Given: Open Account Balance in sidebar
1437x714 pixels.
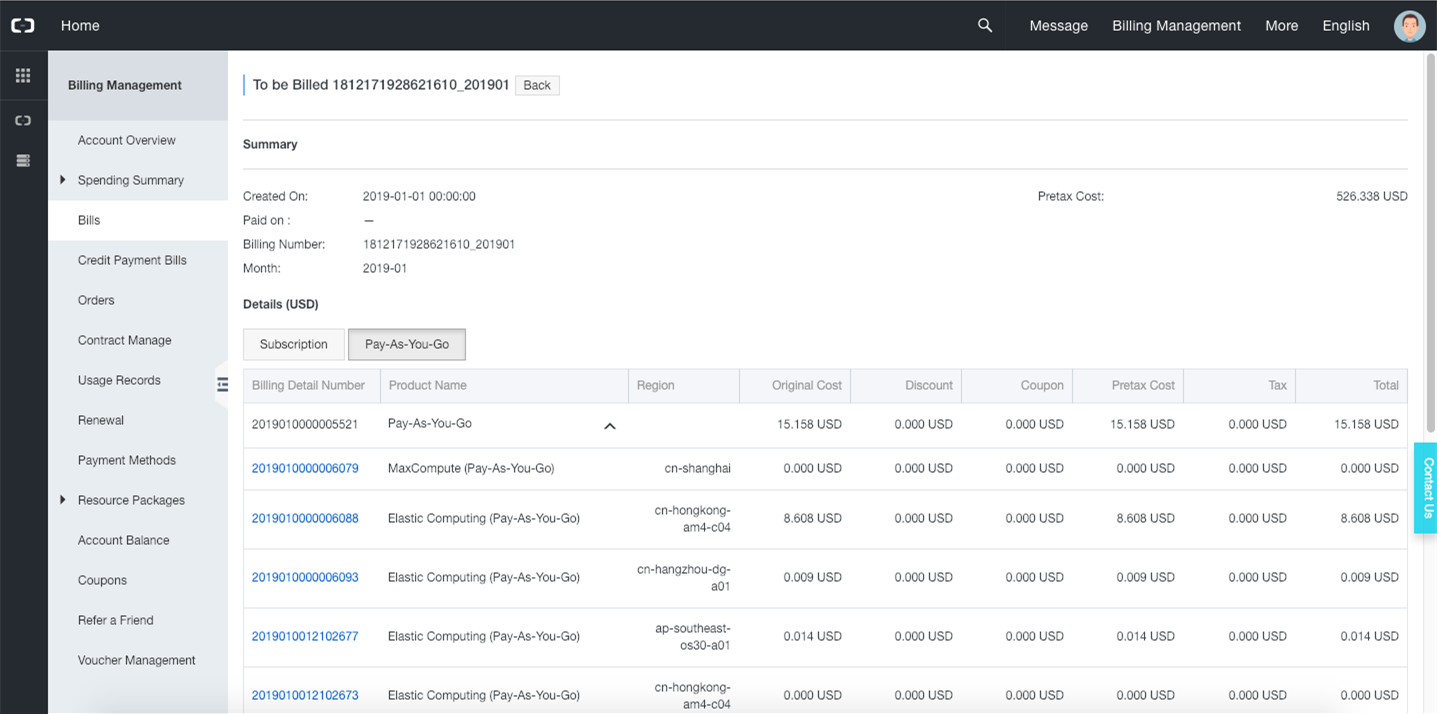Looking at the screenshot, I should point(124,540).
